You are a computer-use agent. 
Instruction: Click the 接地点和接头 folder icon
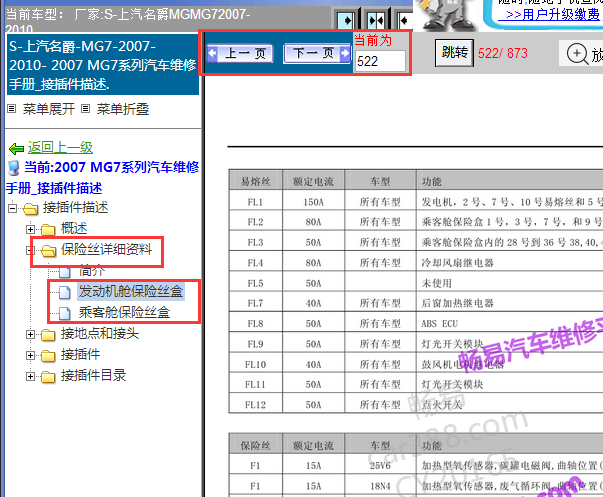[x=48, y=335]
